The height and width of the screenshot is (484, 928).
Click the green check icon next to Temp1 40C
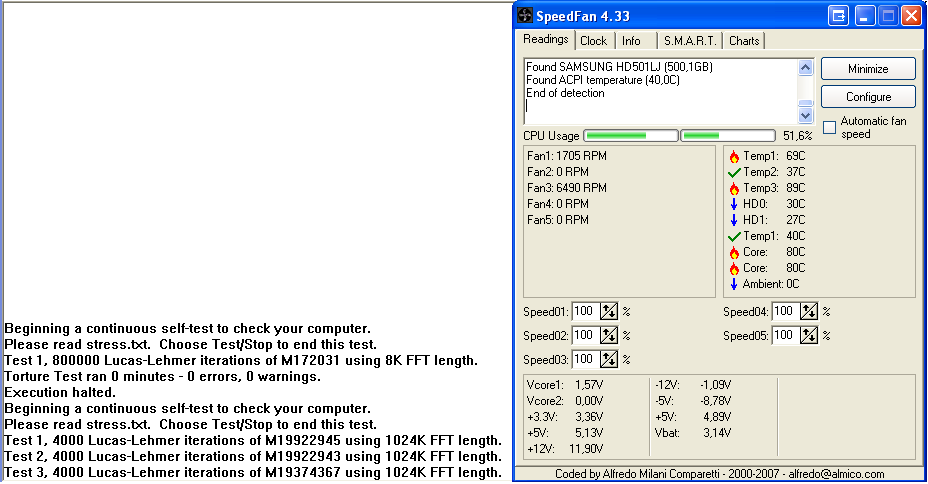[734, 236]
